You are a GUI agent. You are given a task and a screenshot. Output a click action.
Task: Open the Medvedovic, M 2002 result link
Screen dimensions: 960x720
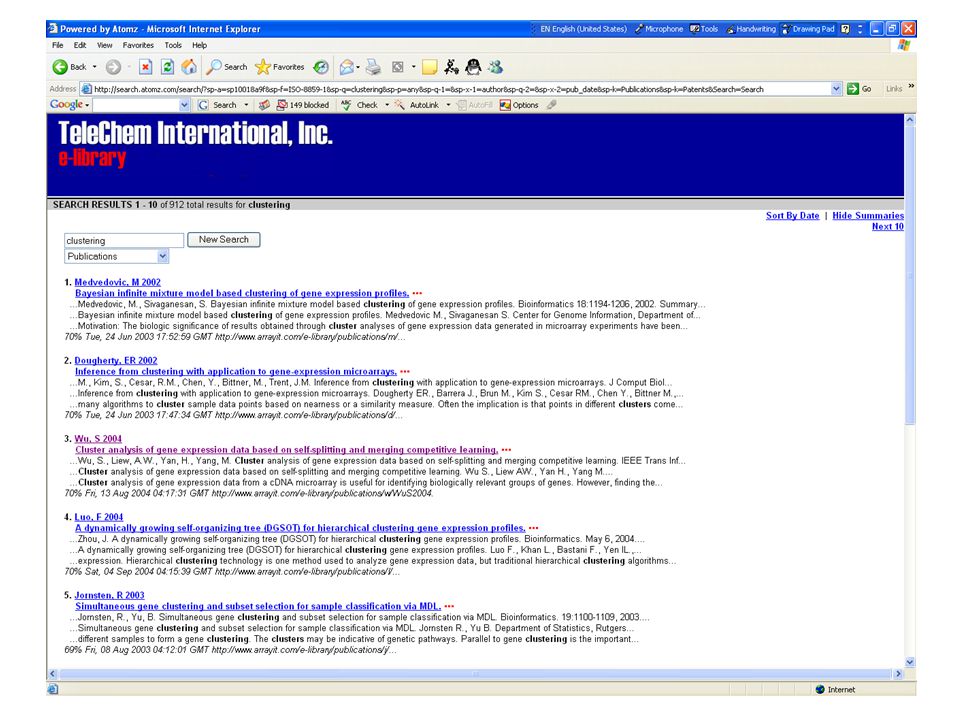tap(118, 282)
